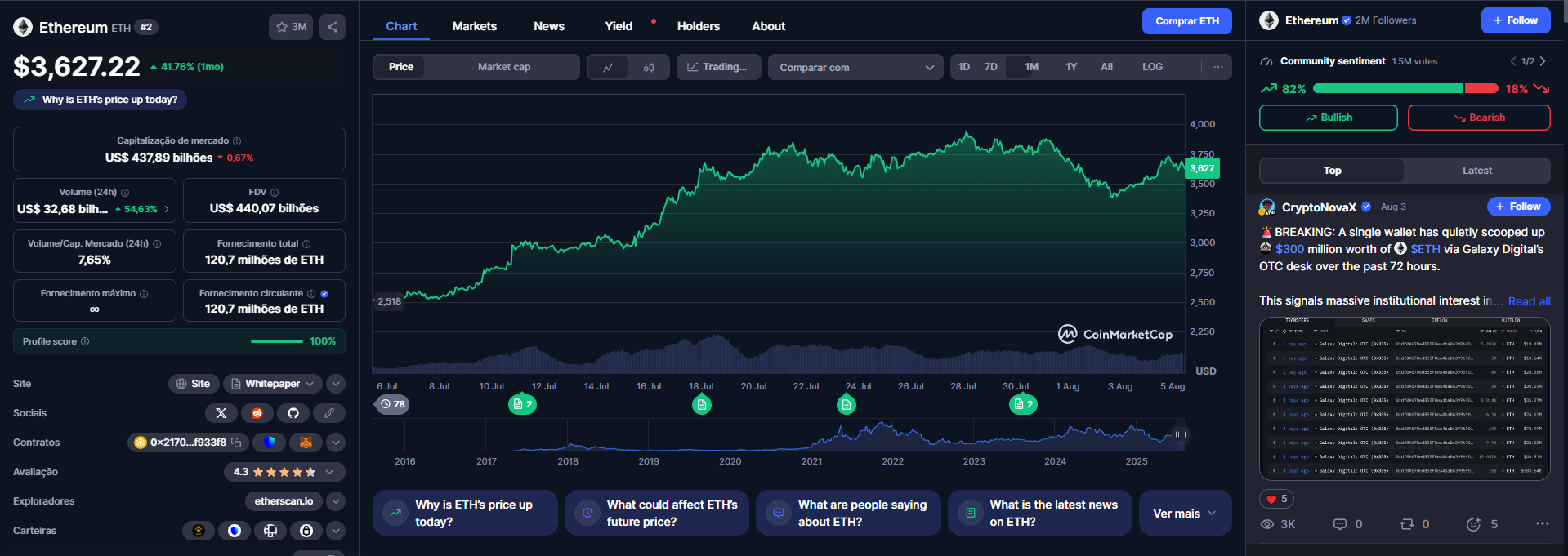Open the Comparar com dropdown
This screenshot has height=556, width=1568.
pyautogui.click(x=855, y=67)
